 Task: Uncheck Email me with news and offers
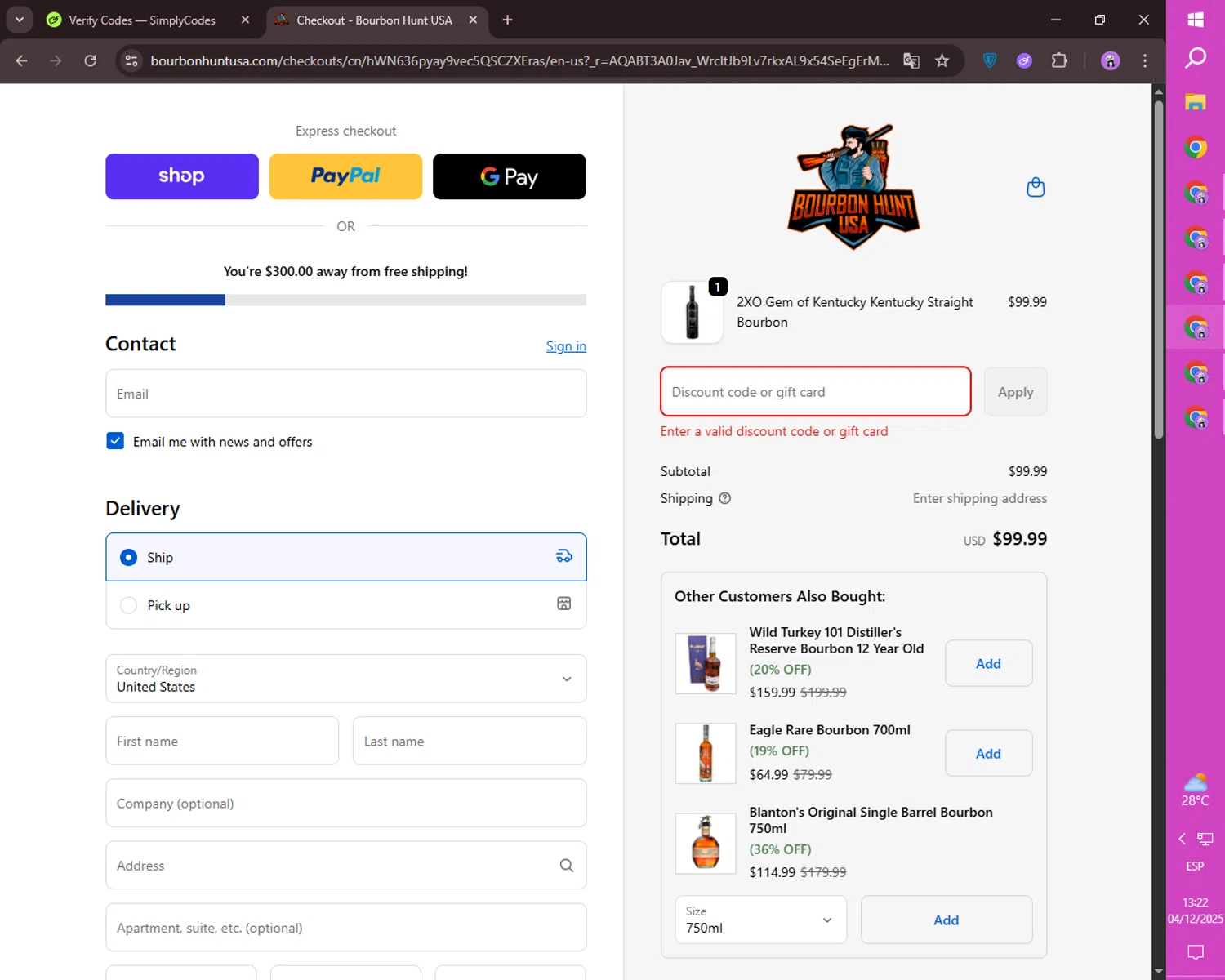point(115,441)
